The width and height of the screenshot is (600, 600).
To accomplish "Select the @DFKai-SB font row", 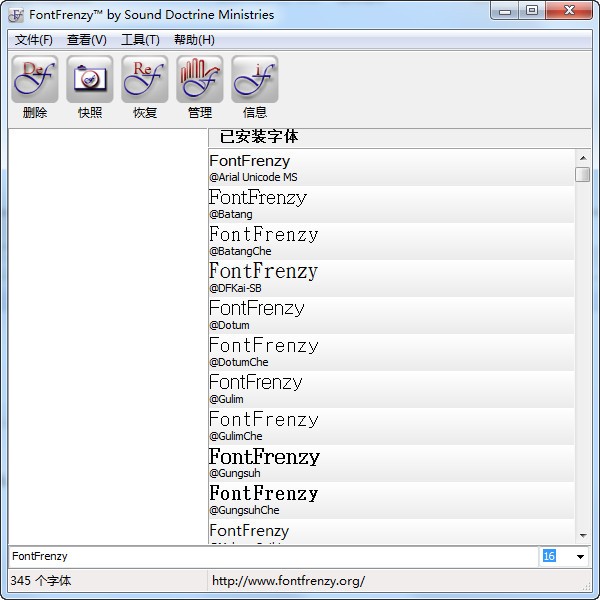I will (391, 279).
